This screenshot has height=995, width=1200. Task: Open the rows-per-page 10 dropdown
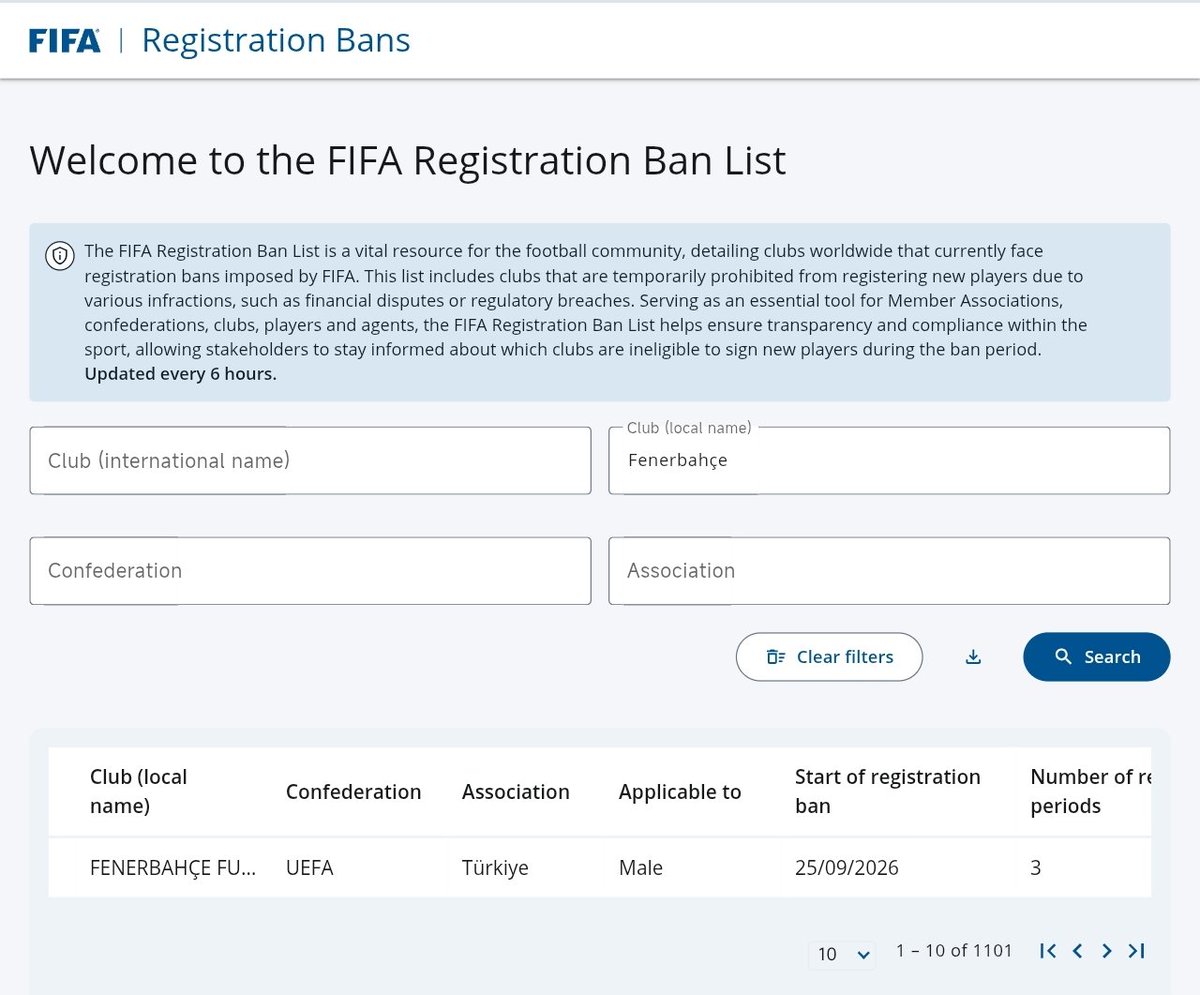pyautogui.click(x=842, y=954)
